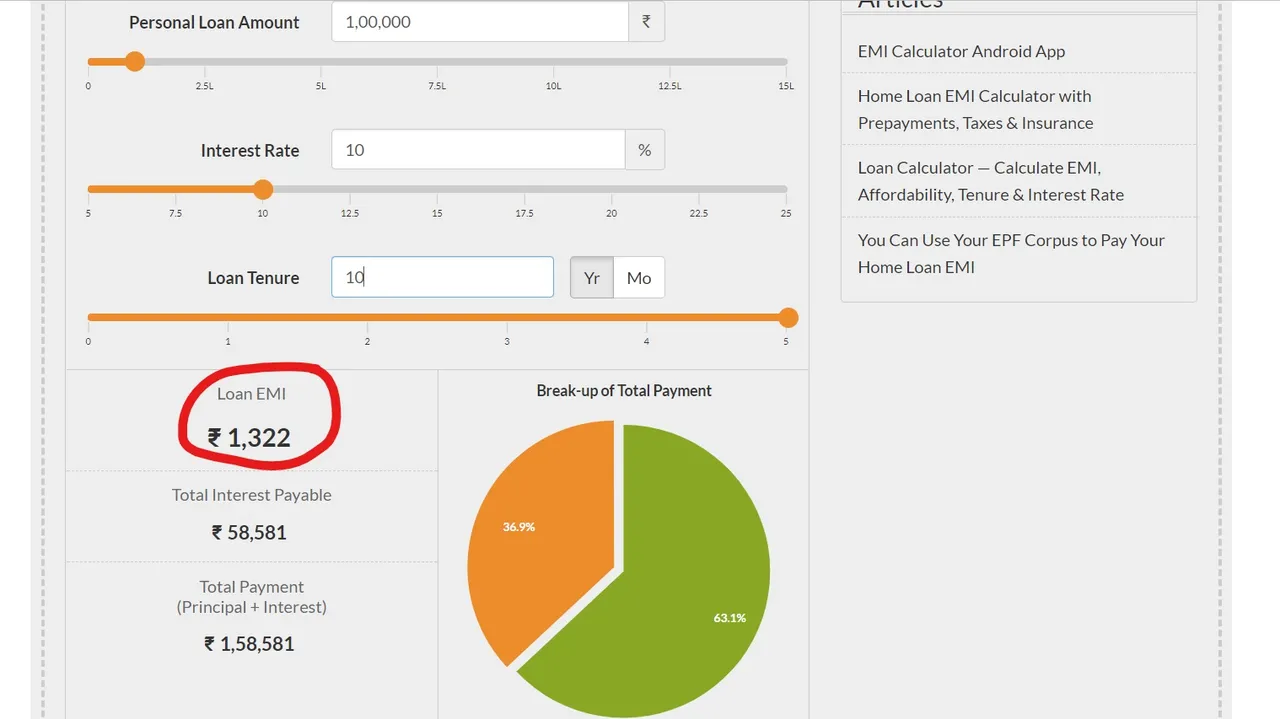Viewport: 1280px width, 719px height.
Task: Click Total Interest Payable value ₹ 58,581
Action: click(250, 533)
